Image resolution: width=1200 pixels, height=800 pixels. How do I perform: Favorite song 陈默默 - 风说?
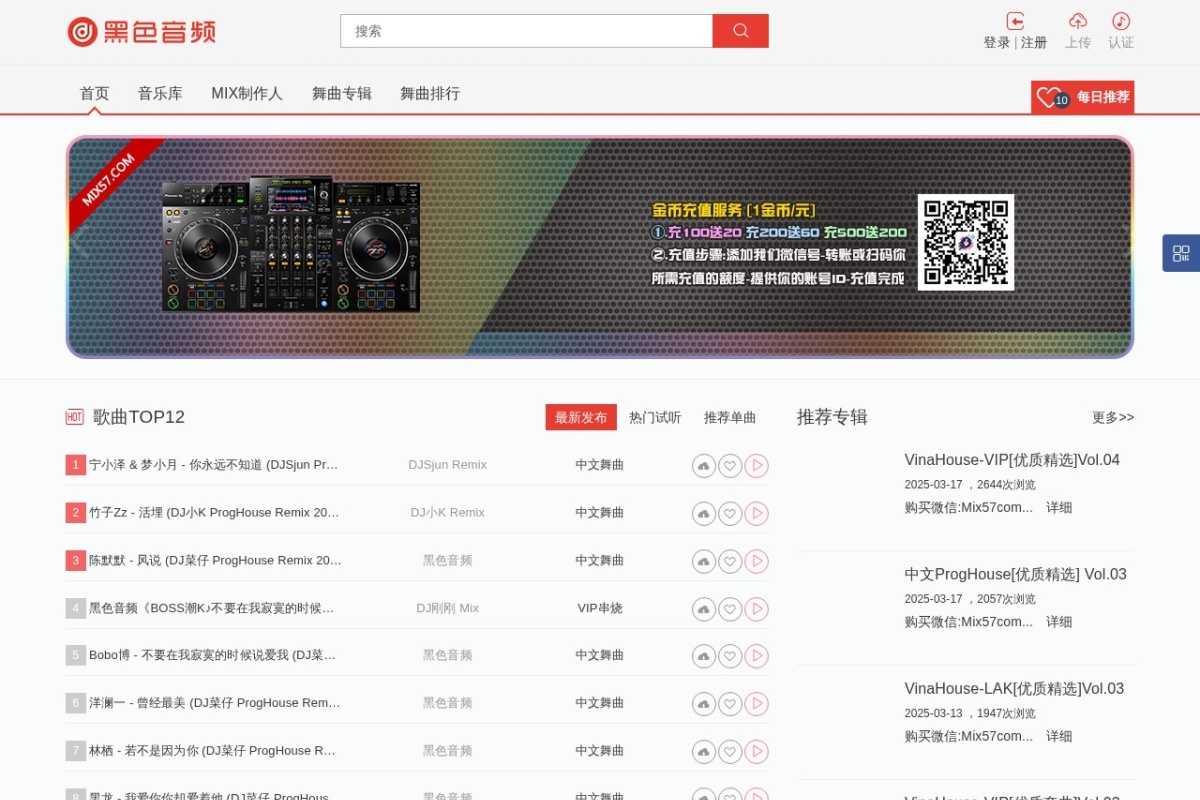click(730, 561)
